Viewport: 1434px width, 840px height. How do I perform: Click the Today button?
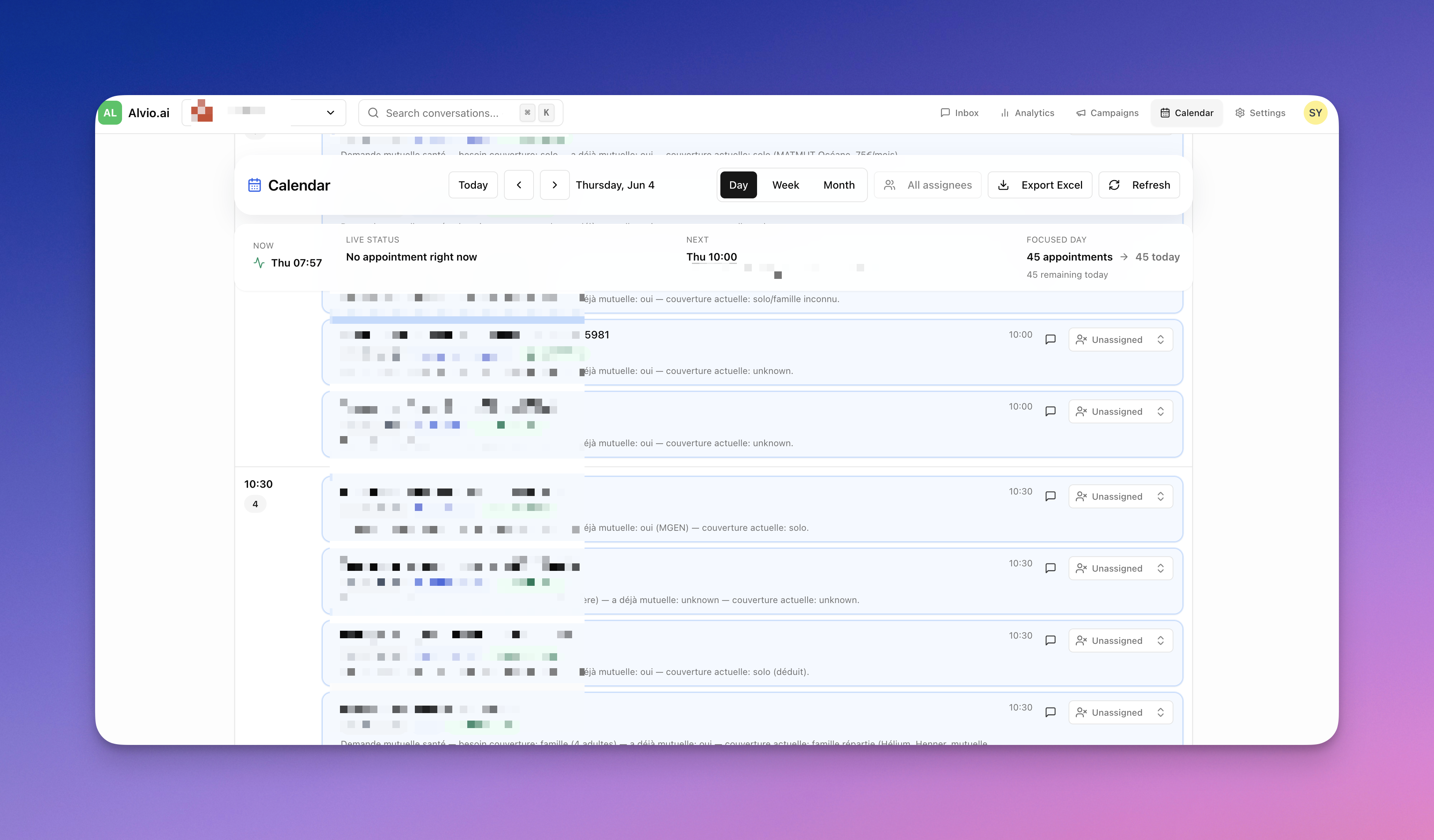click(x=473, y=185)
